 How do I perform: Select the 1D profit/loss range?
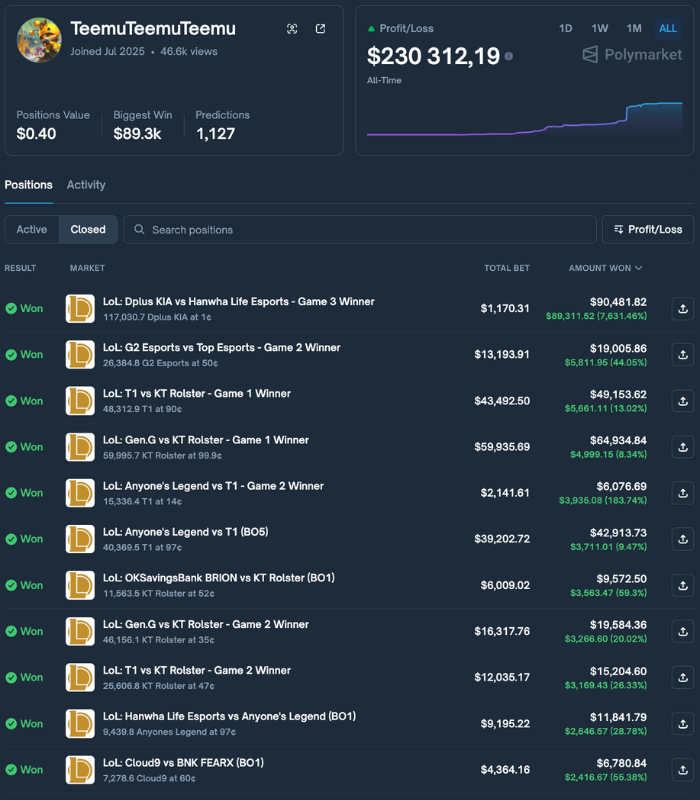pos(565,29)
